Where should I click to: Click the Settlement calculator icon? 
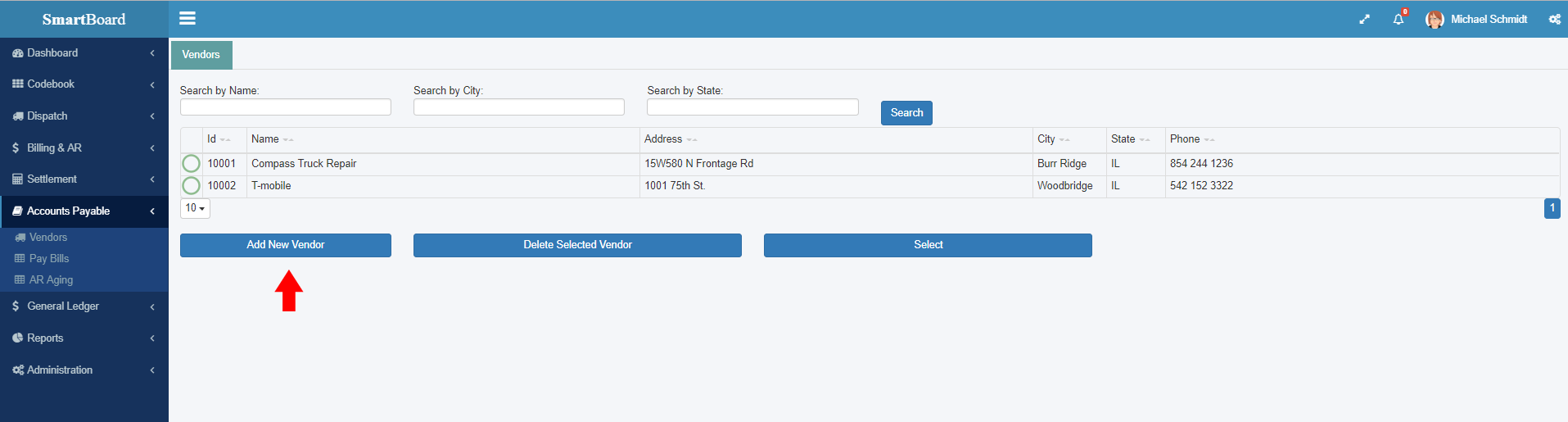[x=17, y=179]
